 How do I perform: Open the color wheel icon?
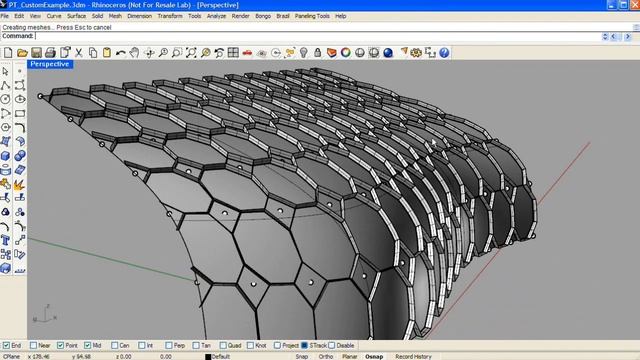(345, 53)
